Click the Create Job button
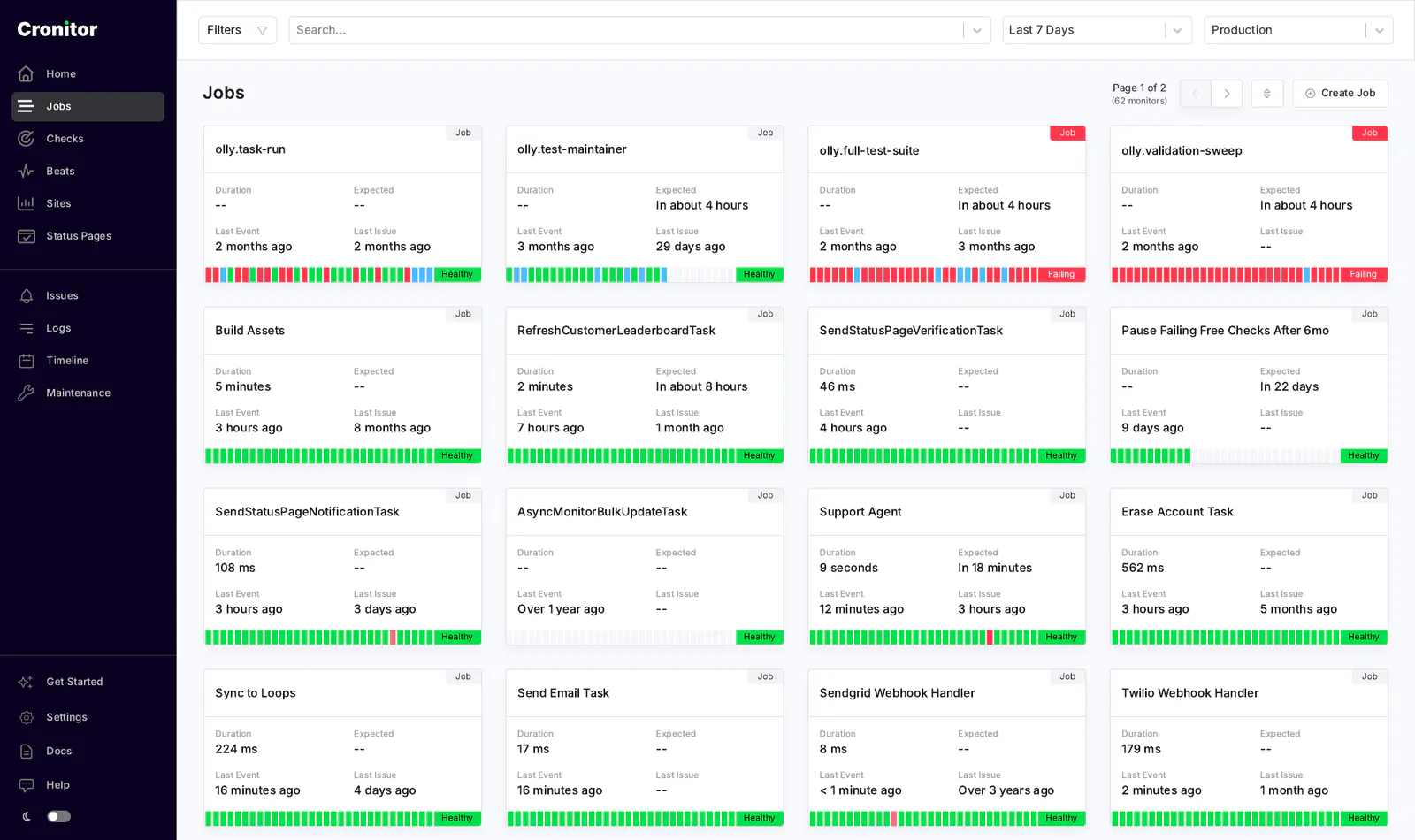Image resolution: width=1415 pixels, height=840 pixels. tap(1341, 94)
